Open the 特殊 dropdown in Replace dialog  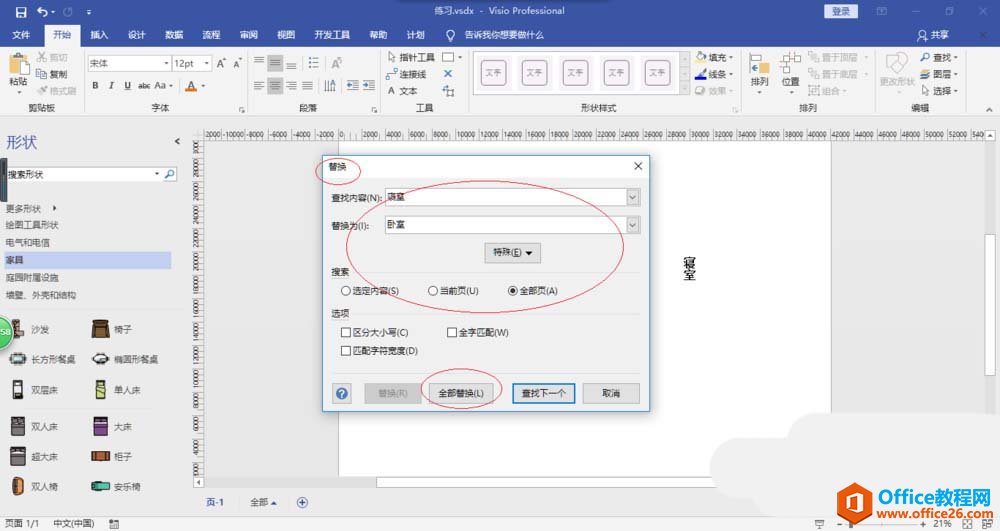click(512, 253)
